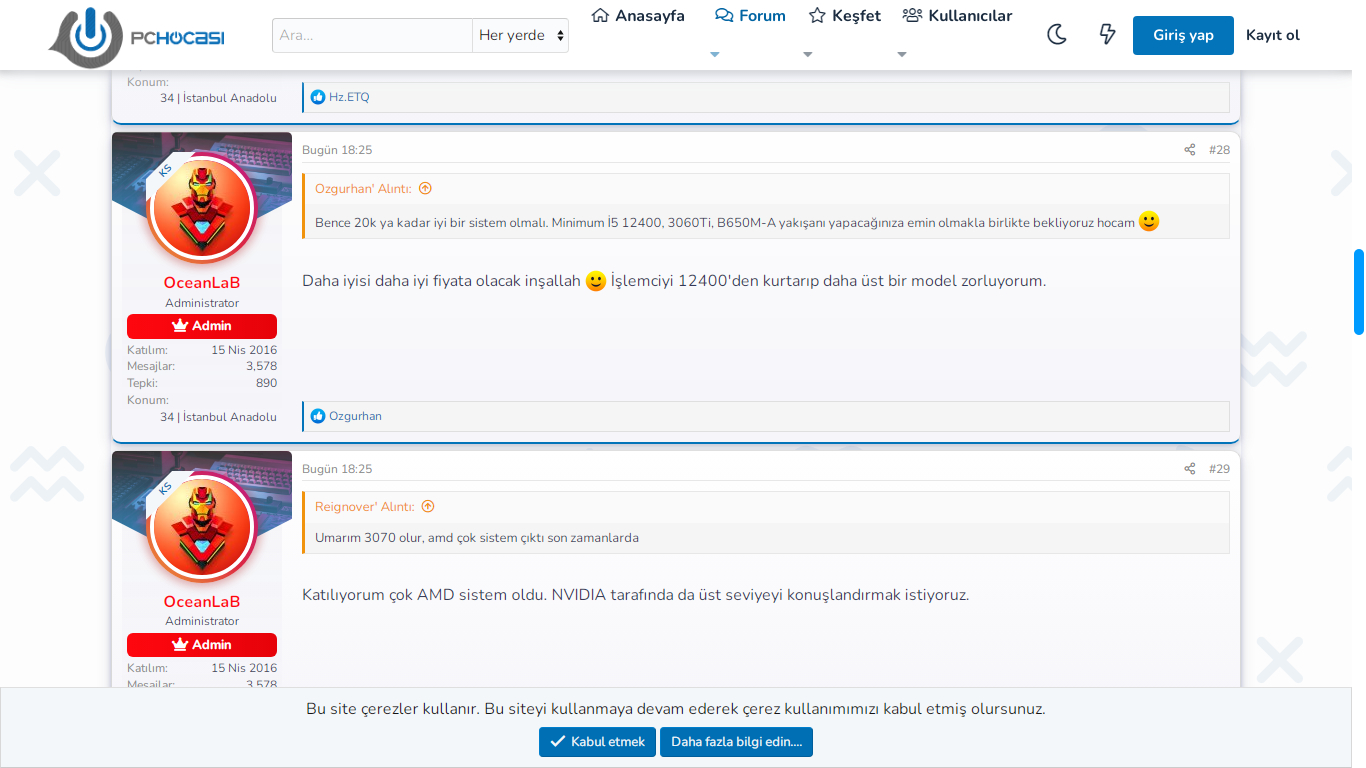Go to Anasayfa
Viewport: 1366px width, 768px height.
[638, 16]
